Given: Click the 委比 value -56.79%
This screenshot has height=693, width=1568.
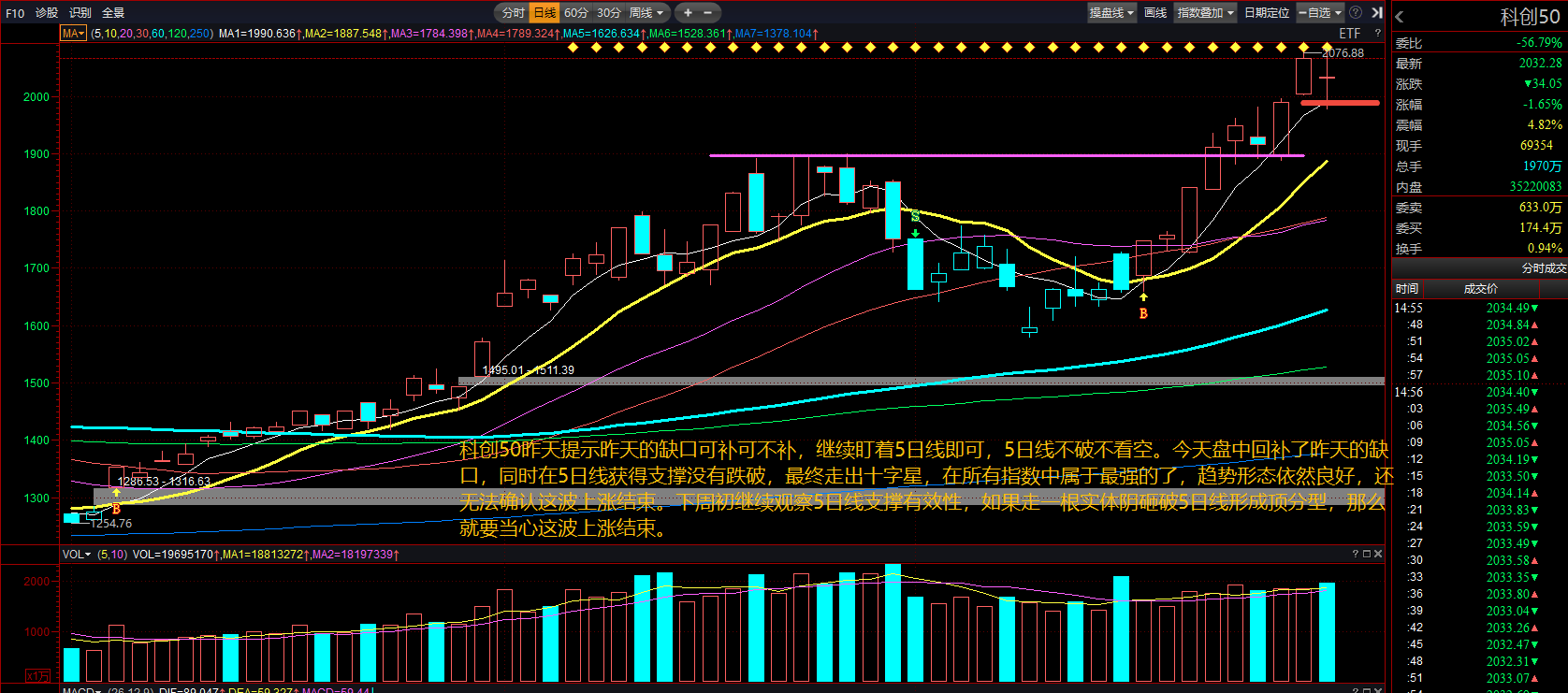Looking at the screenshot, I should [1539, 43].
